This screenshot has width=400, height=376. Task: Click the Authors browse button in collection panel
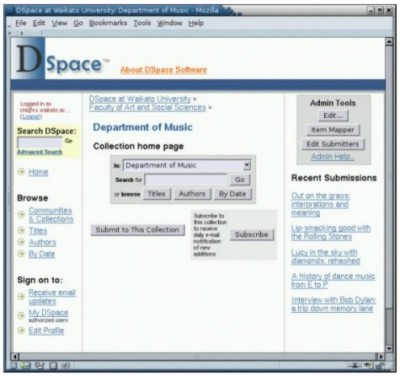pos(192,194)
